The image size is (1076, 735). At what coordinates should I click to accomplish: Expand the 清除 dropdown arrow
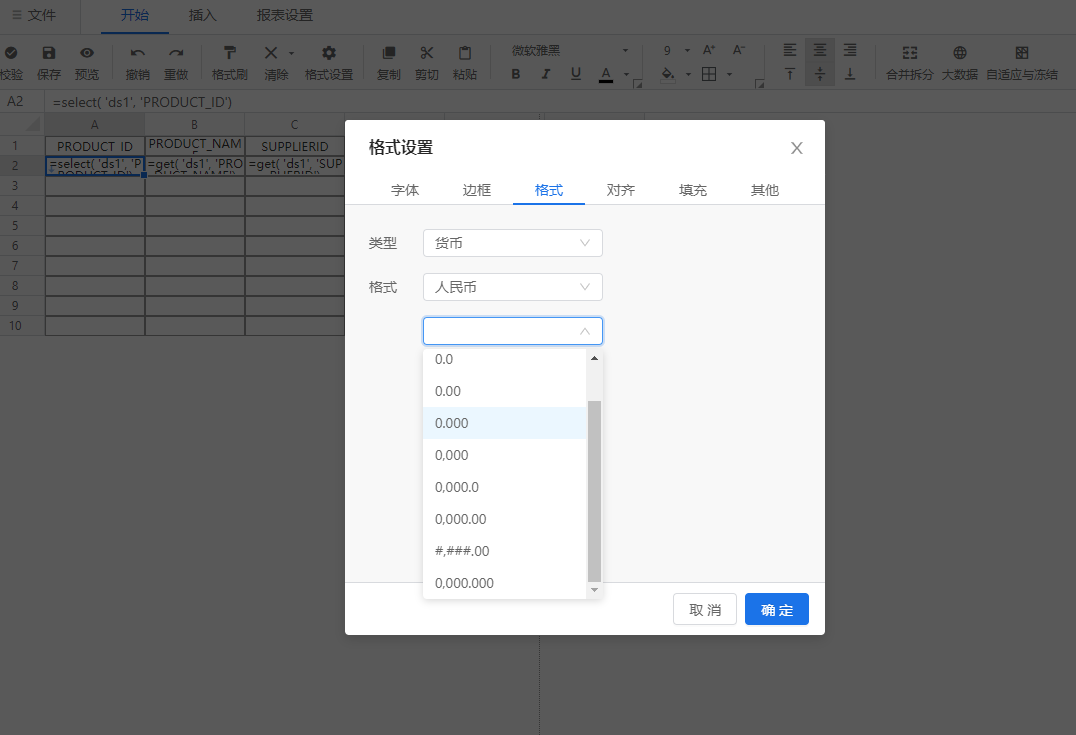tap(291, 54)
